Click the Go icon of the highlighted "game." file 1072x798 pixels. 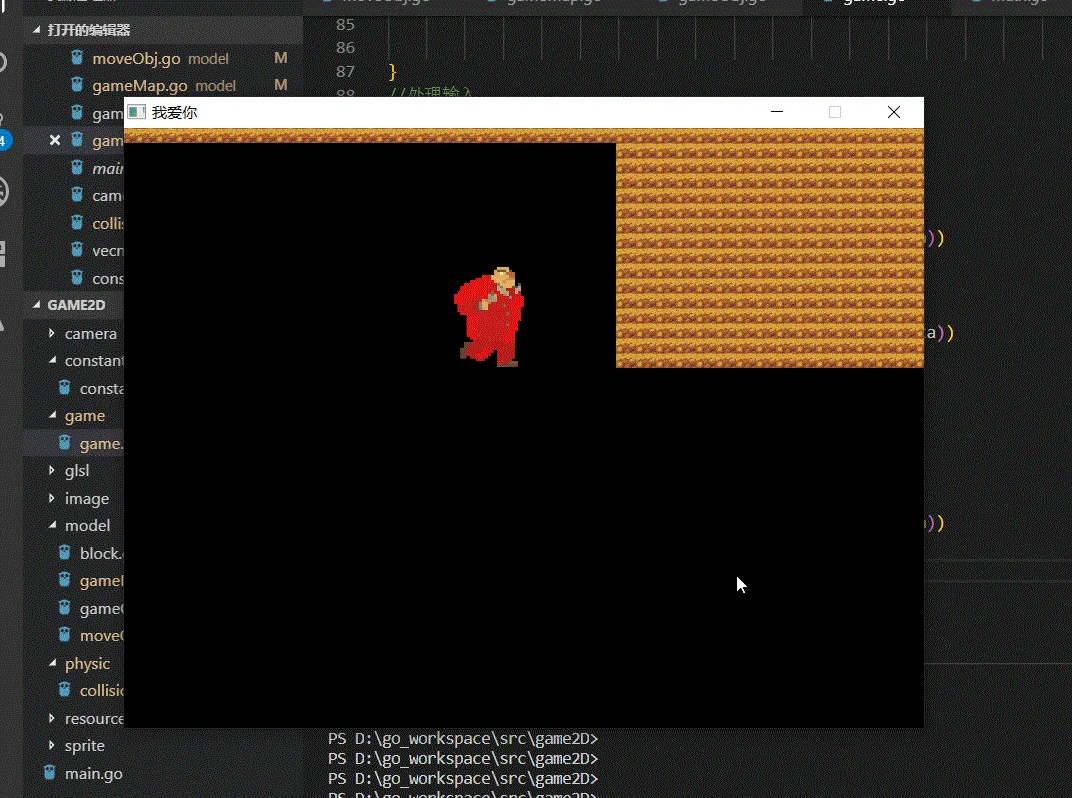point(64,443)
